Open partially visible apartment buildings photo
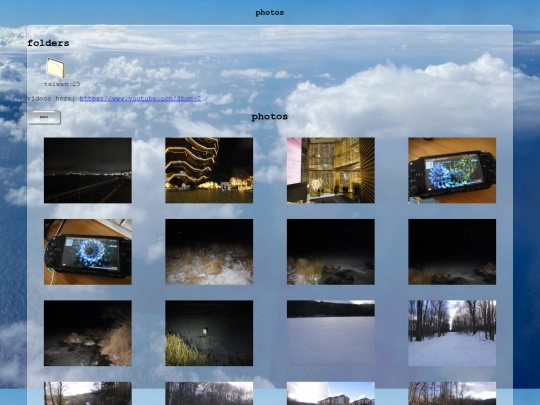The height and width of the screenshot is (405, 540). (x=331, y=393)
